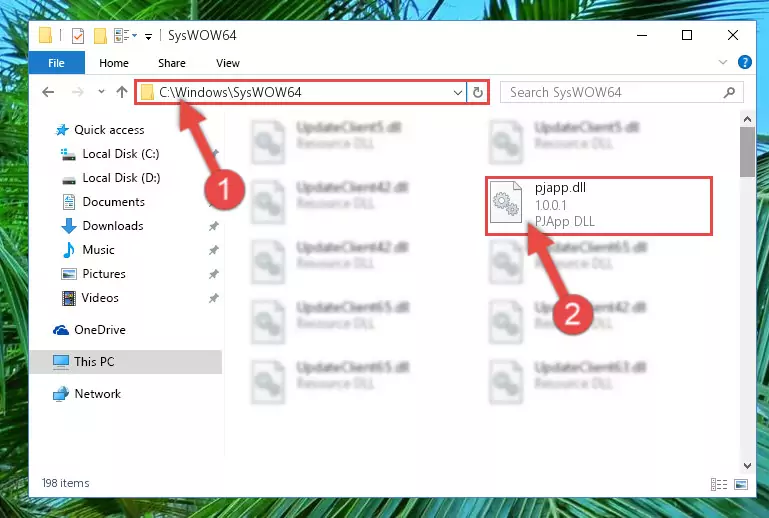The height and width of the screenshot is (518, 769).
Task: Click the Search SysWOW64 box
Action: pyautogui.click(x=621, y=92)
